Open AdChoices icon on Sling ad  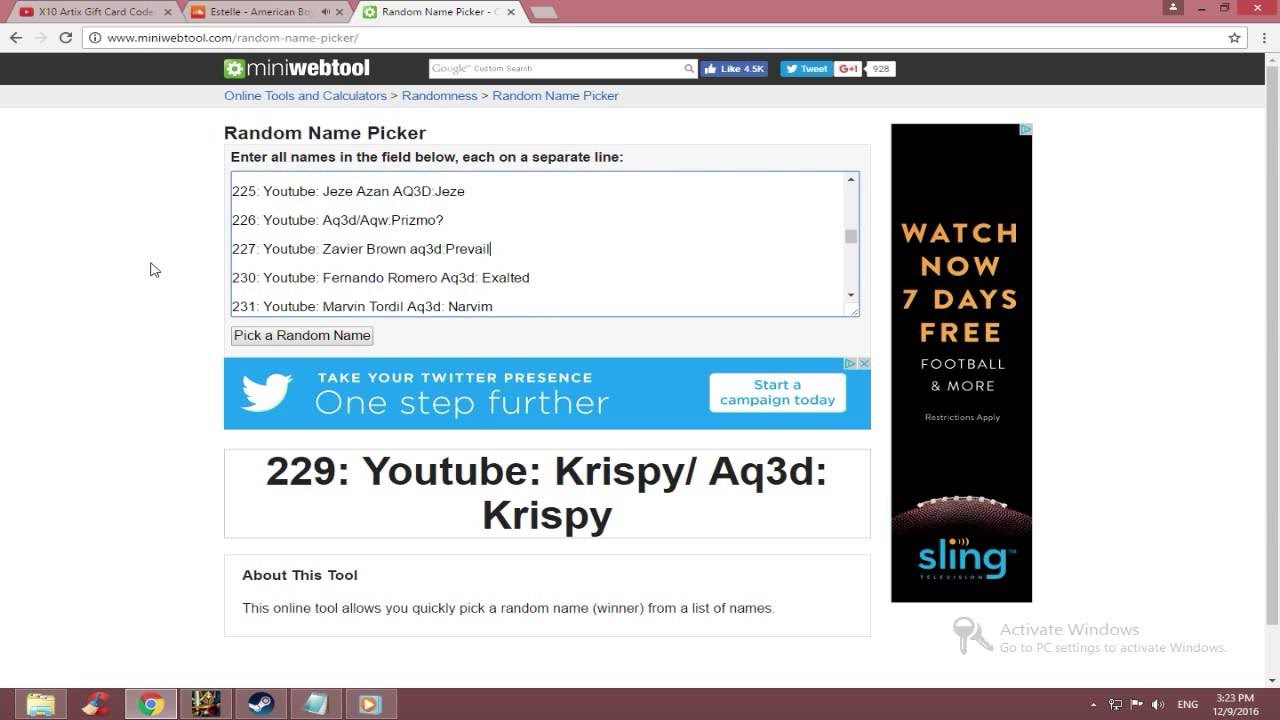[1025, 129]
